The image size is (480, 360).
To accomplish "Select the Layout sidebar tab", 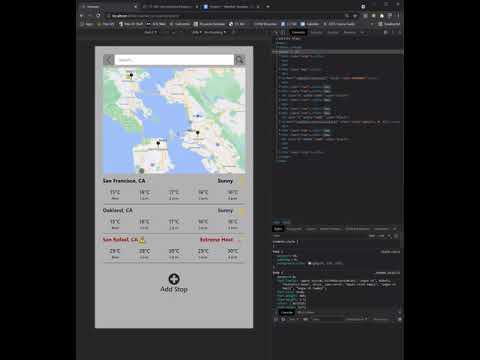I will 311,229.
